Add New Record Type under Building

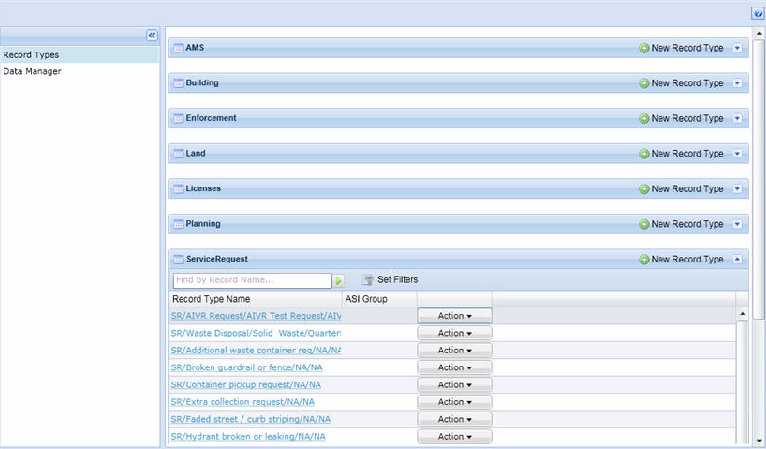[681, 83]
